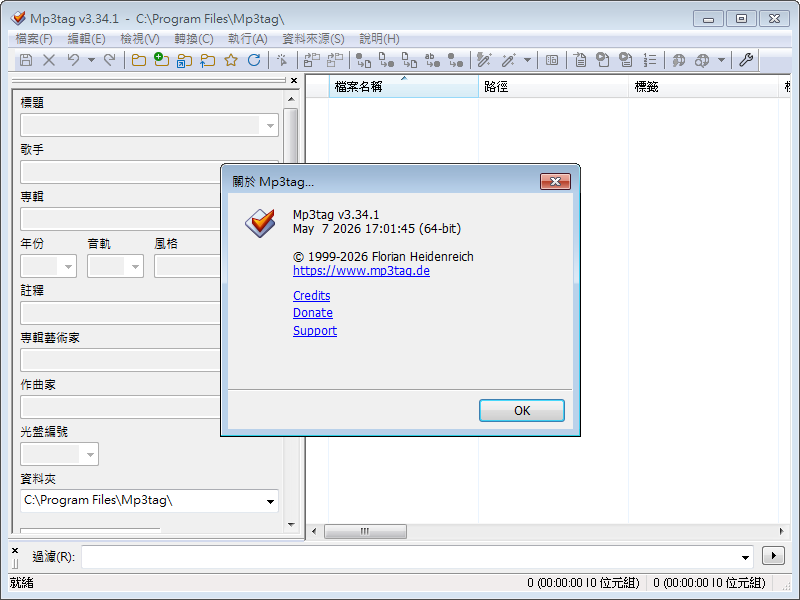Close the tag panel with its X
Viewport: 800px width, 600px height.
coord(294,81)
